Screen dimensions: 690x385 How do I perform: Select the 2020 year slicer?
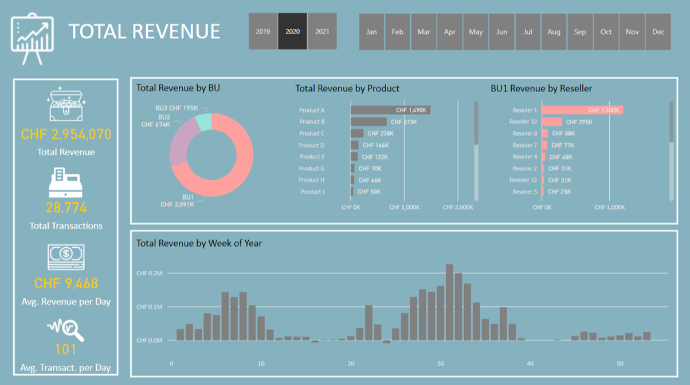293,31
